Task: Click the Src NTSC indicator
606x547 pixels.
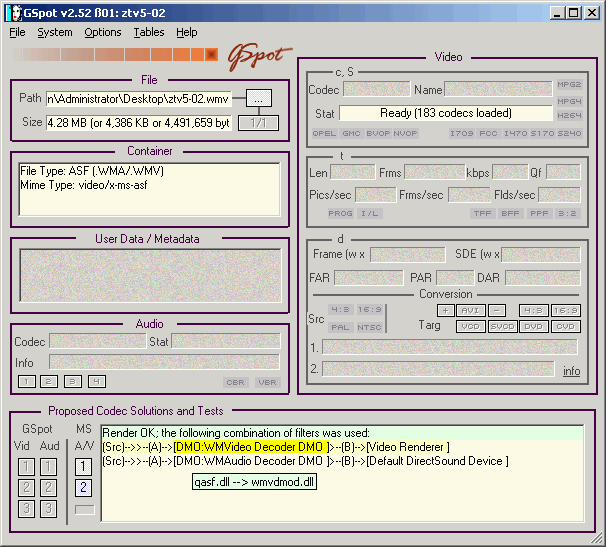Action: pos(369,327)
